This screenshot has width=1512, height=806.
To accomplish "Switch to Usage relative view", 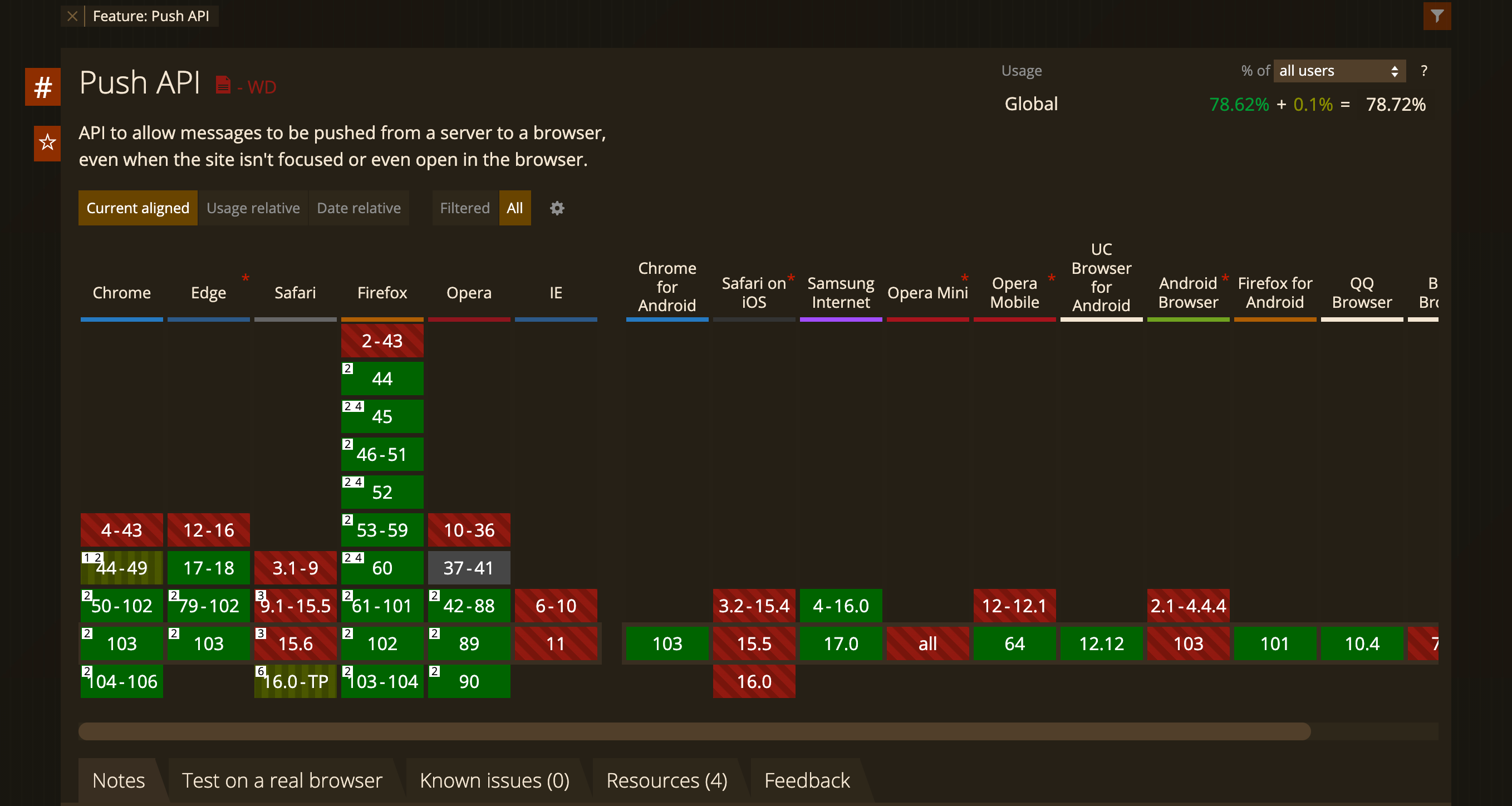I will (253, 208).
